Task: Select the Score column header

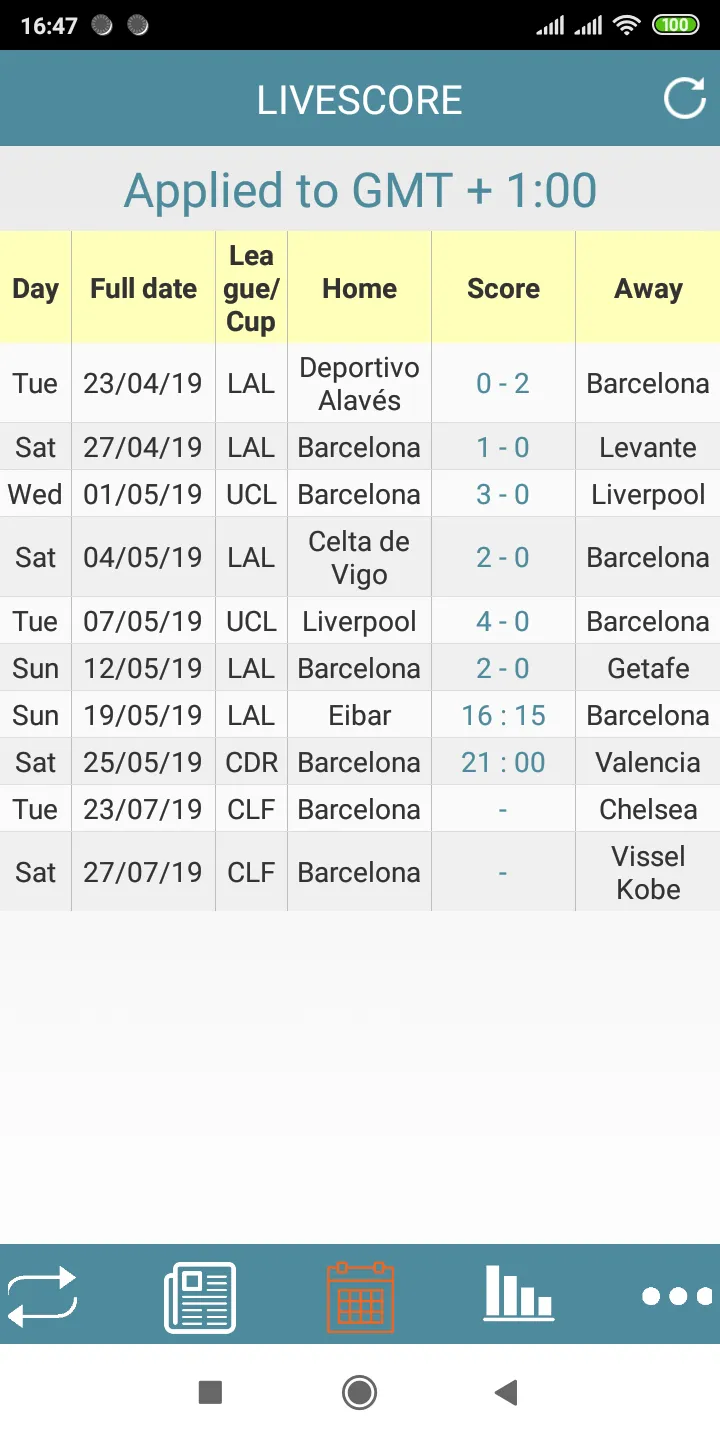Action: [503, 288]
